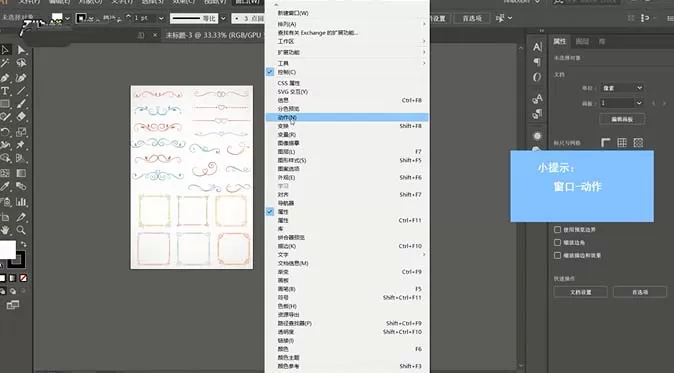Click the white fill color box in toolbar
Screen dimensions: 674x373
[x=8, y=250]
